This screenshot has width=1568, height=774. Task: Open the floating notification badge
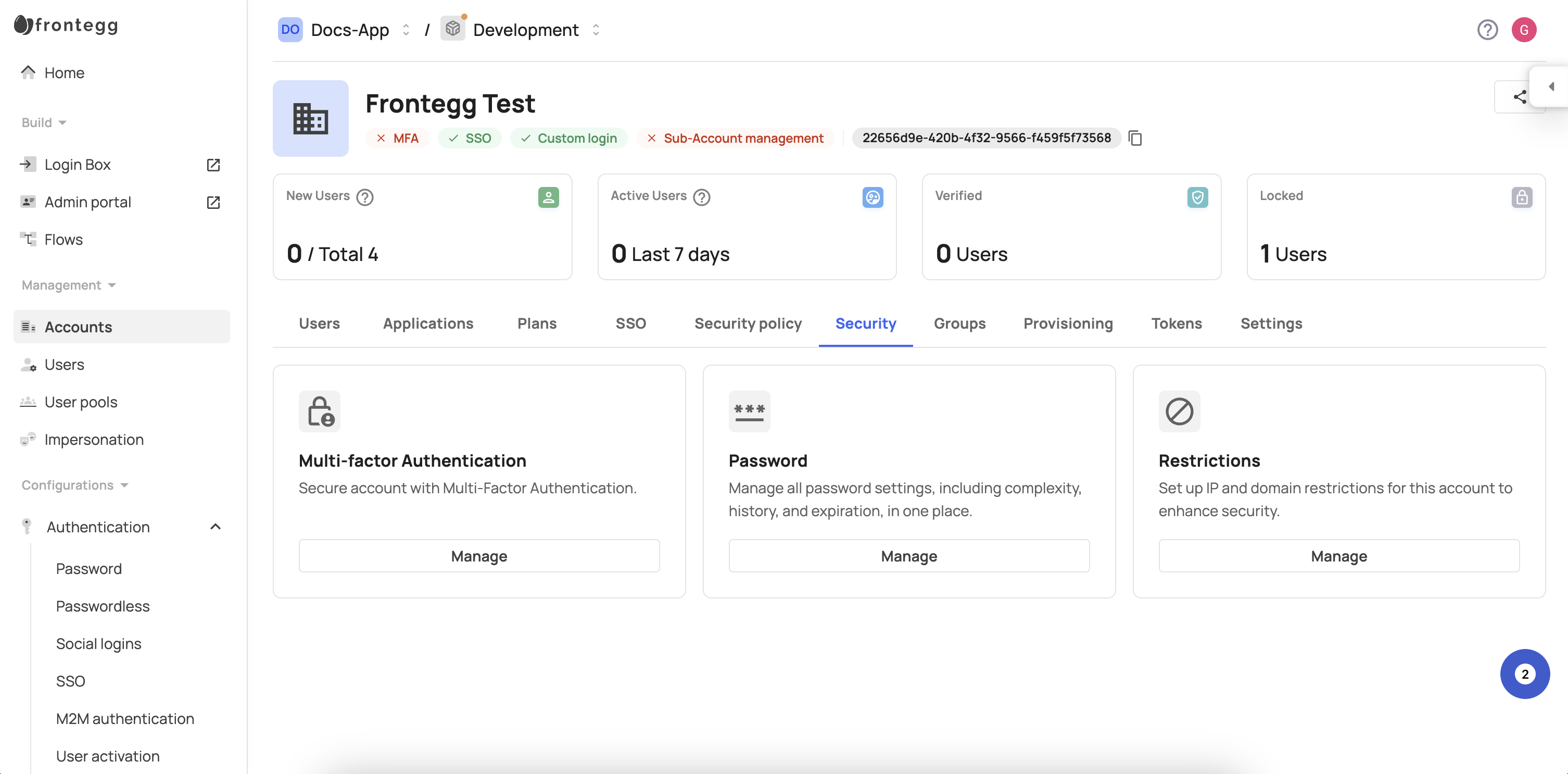coord(1524,674)
